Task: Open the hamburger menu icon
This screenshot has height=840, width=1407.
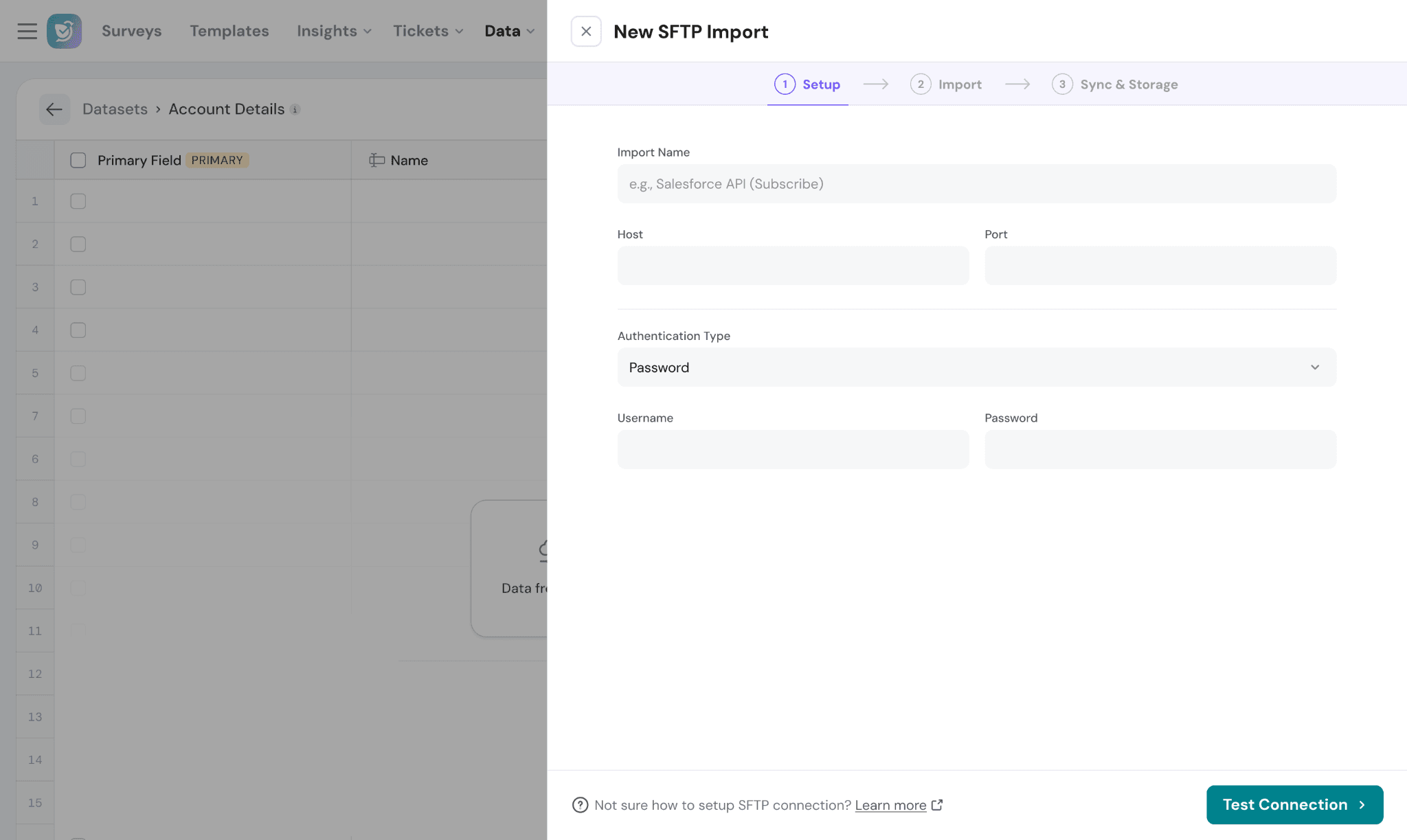Action: [x=27, y=31]
